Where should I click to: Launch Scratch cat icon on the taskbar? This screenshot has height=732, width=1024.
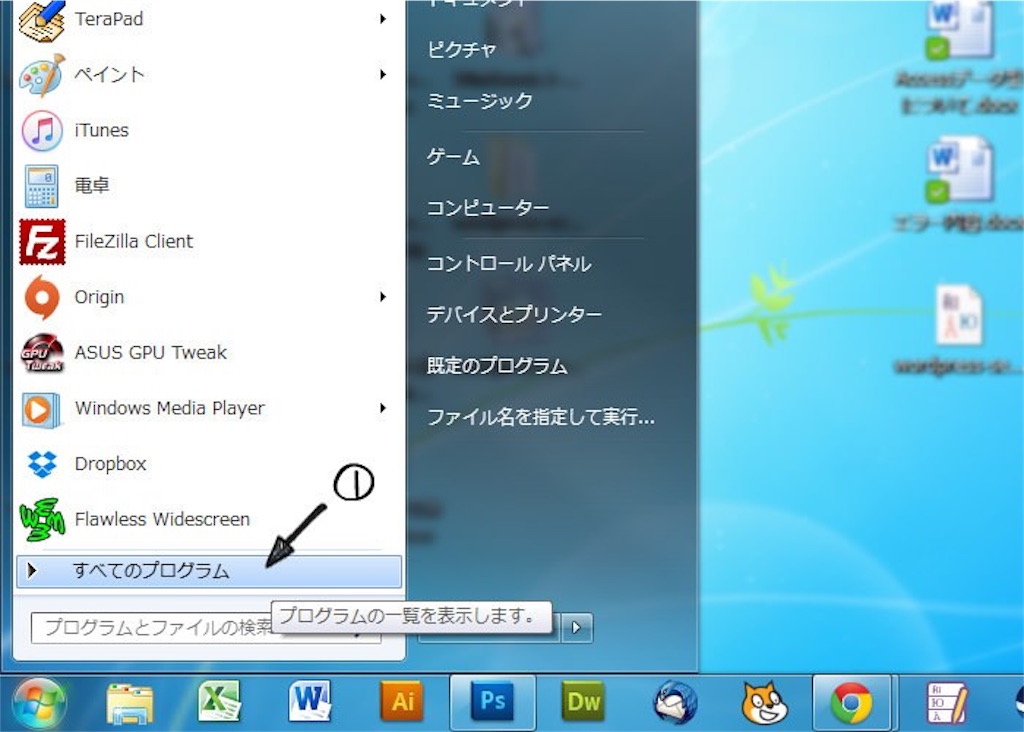pos(764,703)
